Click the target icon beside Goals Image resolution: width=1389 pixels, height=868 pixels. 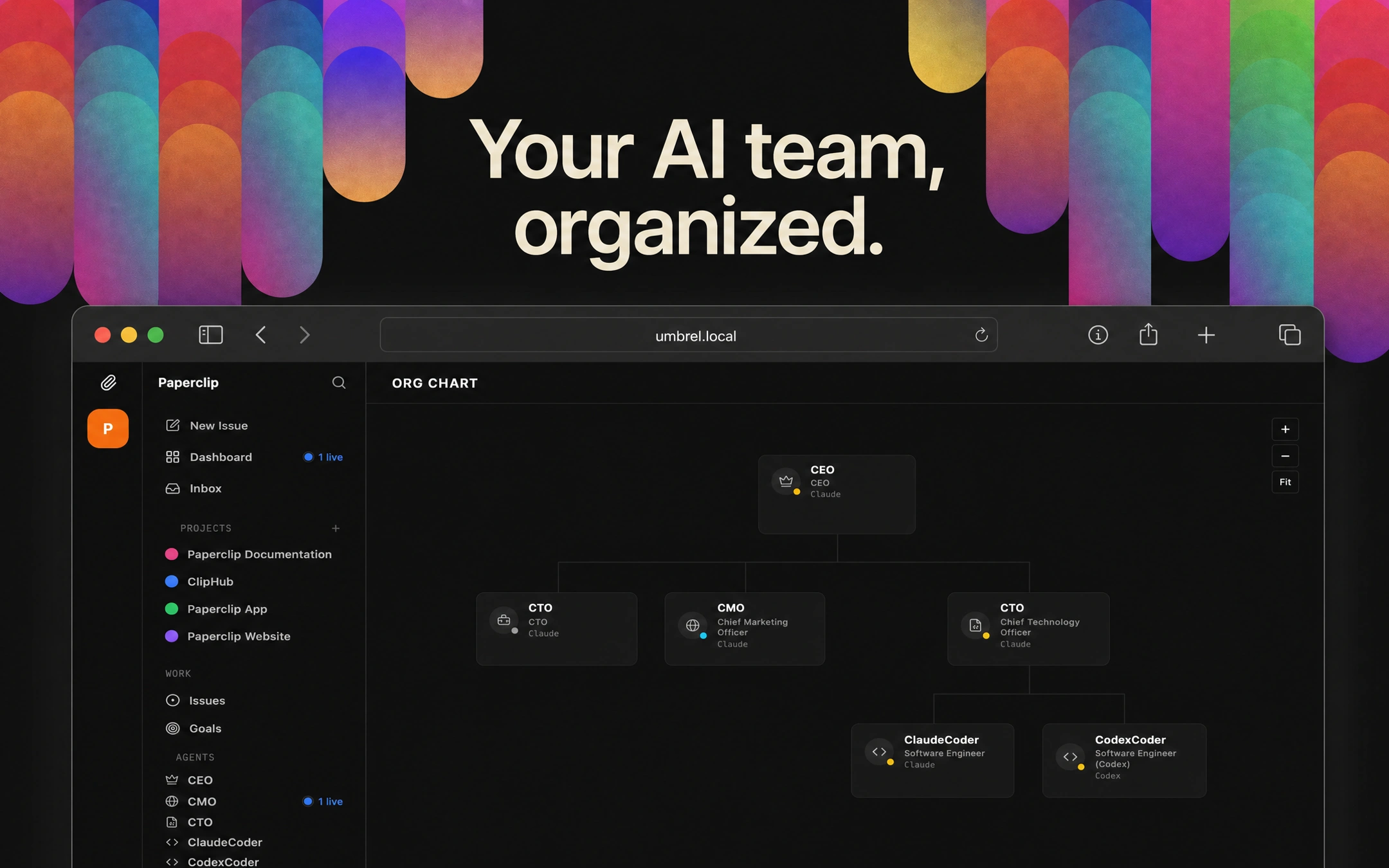(x=172, y=728)
